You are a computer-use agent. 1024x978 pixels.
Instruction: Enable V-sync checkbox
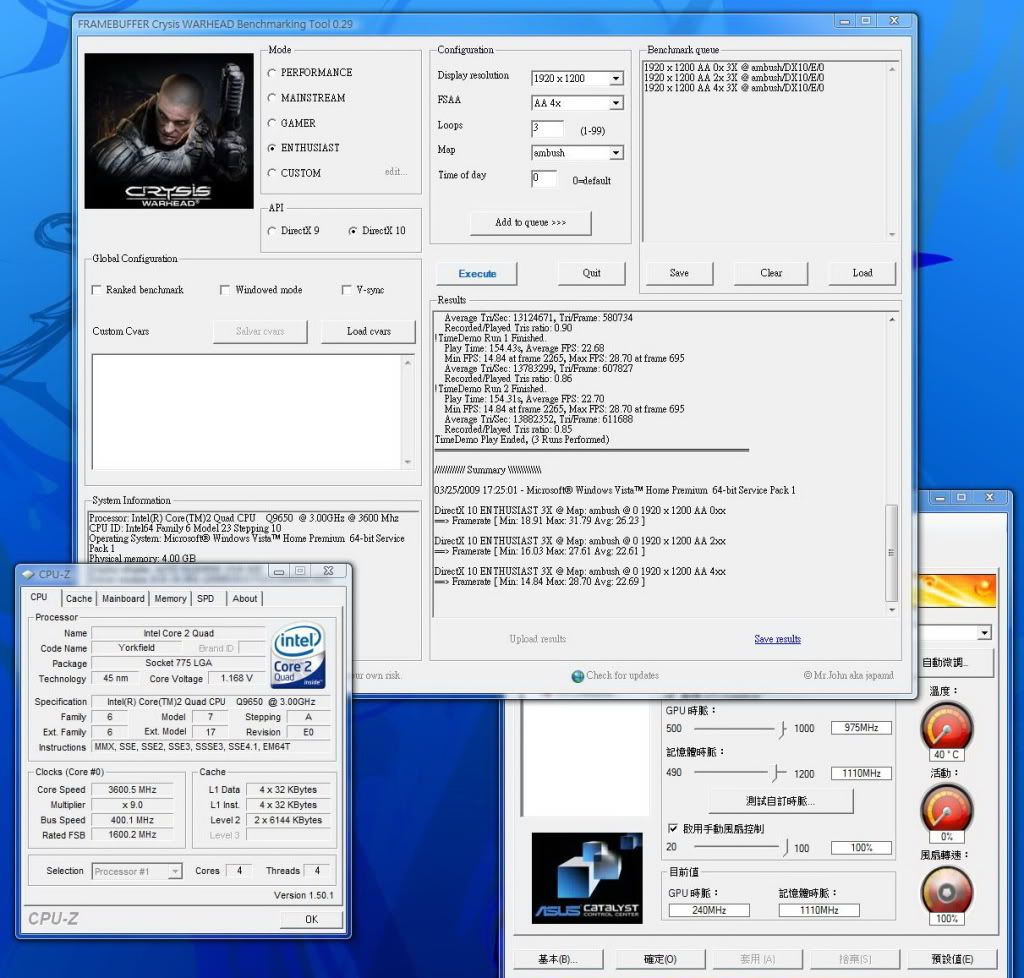point(346,290)
